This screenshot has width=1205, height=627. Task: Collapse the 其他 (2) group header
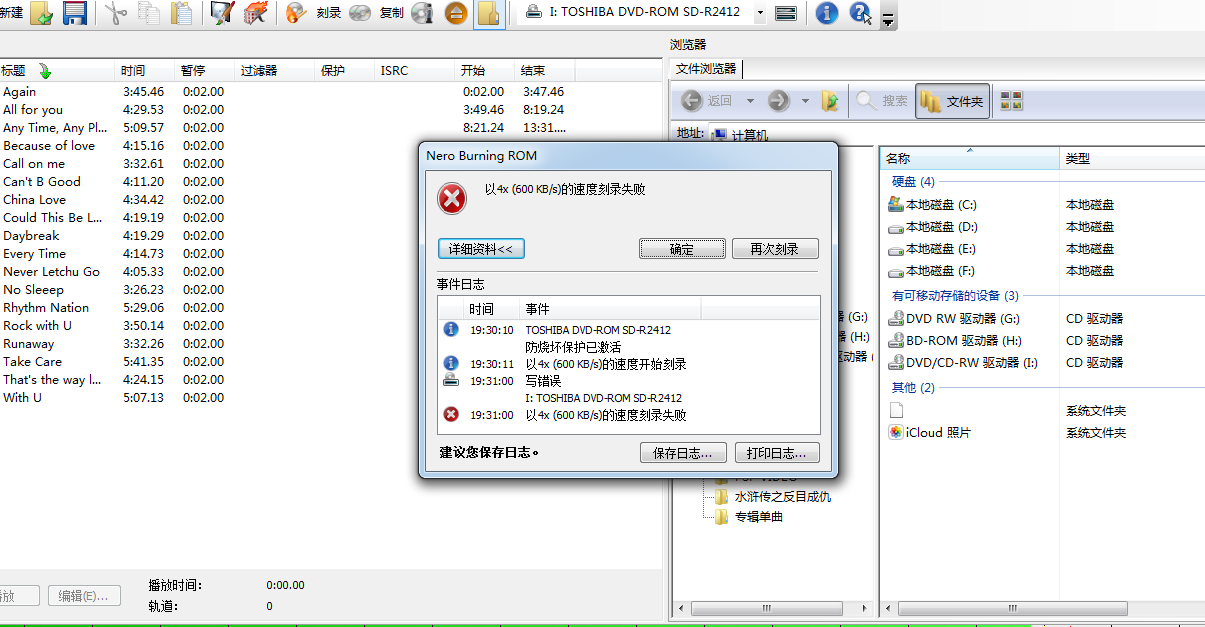[x=913, y=388]
